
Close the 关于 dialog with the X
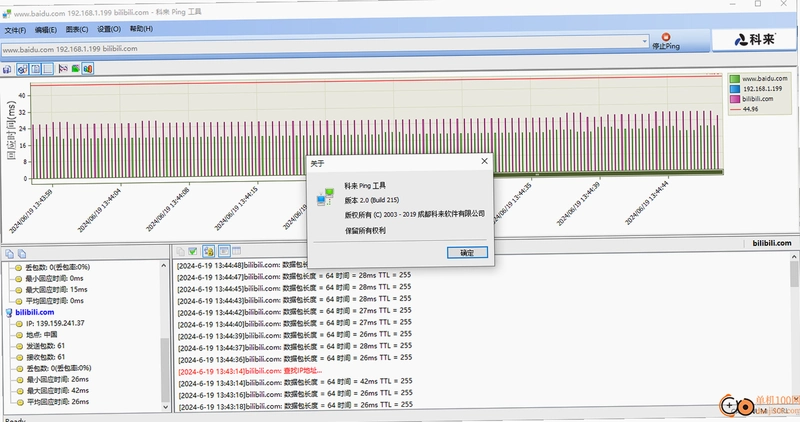click(x=484, y=161)
